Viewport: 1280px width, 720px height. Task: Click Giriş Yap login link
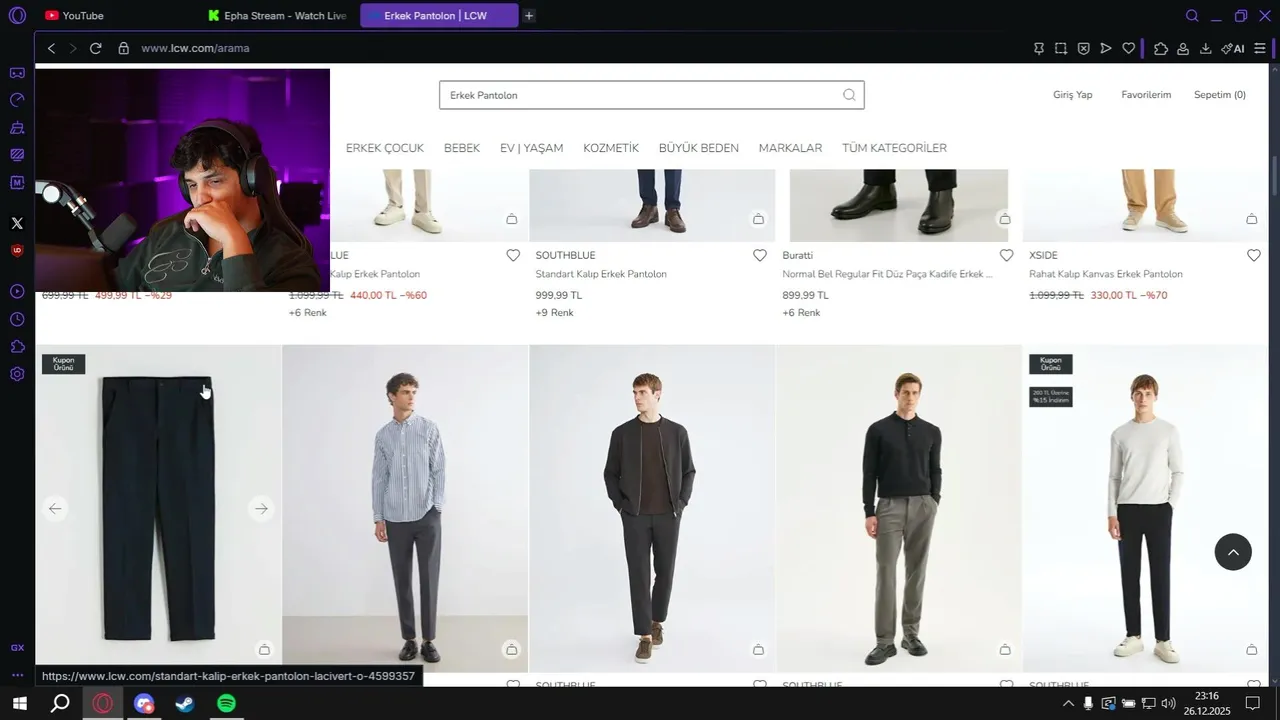(1072, 95)
